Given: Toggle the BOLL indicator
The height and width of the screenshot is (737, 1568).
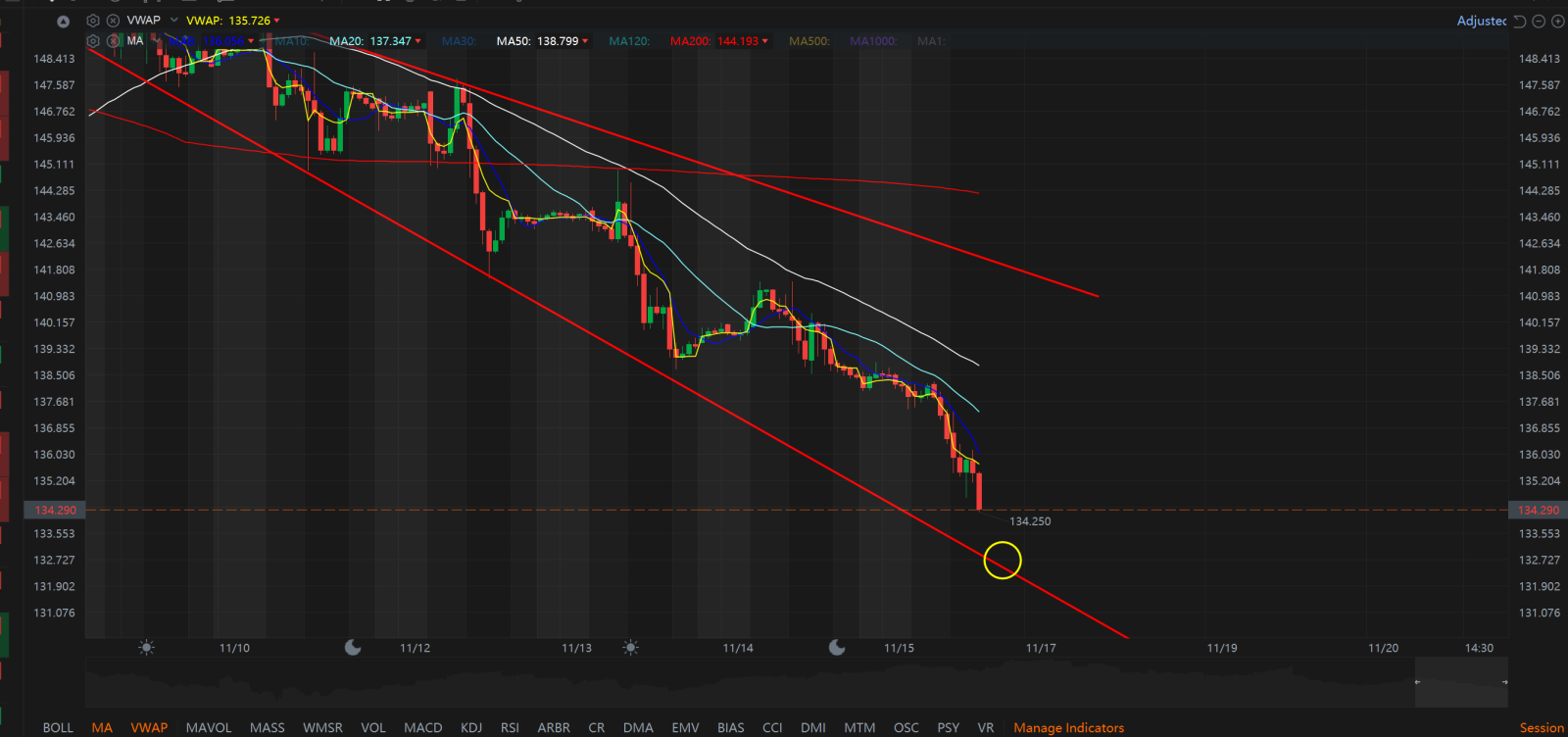Looking at the screenshot, I should tap(58, 727).
